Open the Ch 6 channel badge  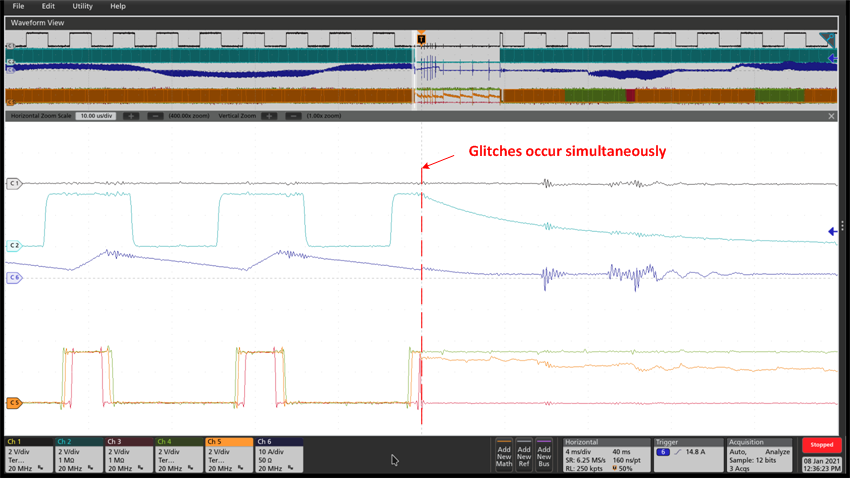click(x=278, y=455)
